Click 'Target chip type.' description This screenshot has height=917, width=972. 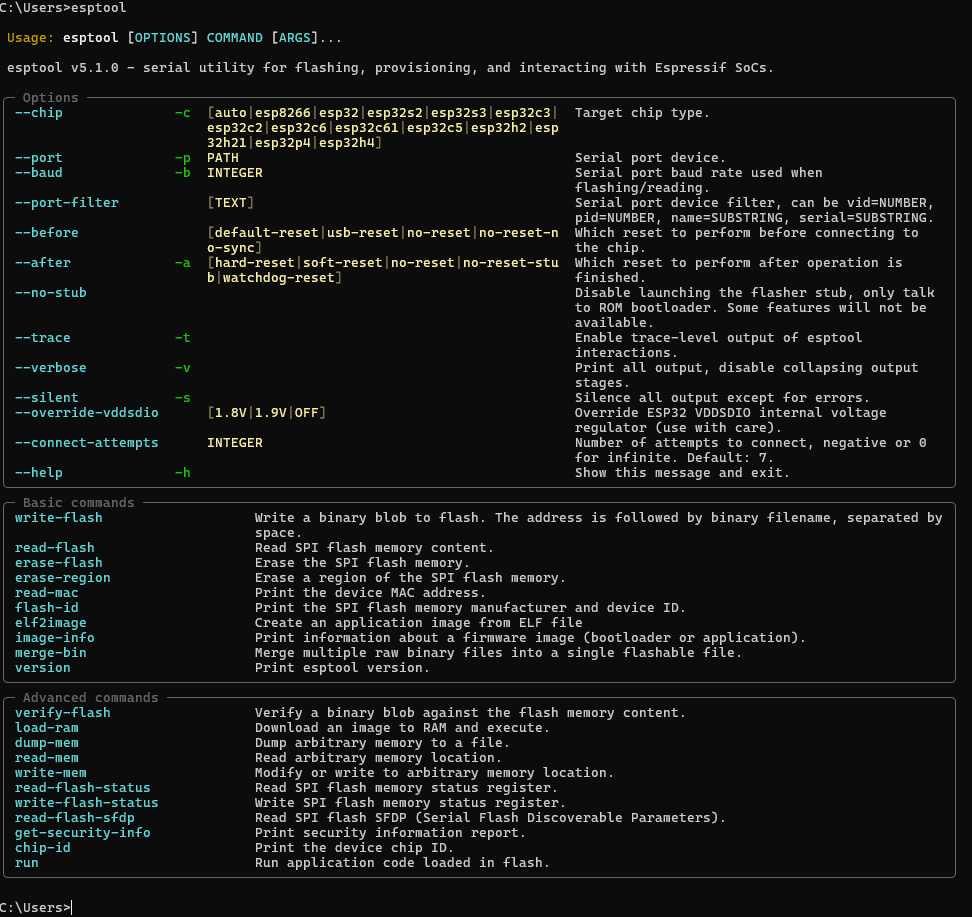point(642,113)
